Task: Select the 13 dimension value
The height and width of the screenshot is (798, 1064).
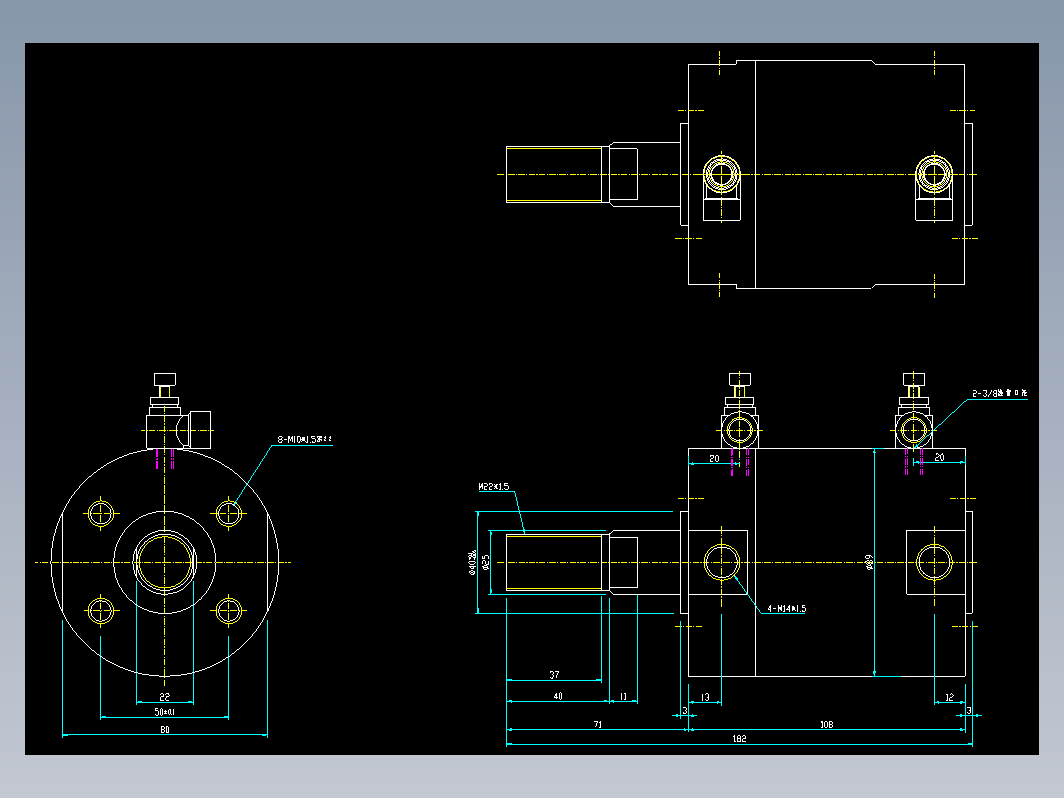Action: click(x=705, y=697)
